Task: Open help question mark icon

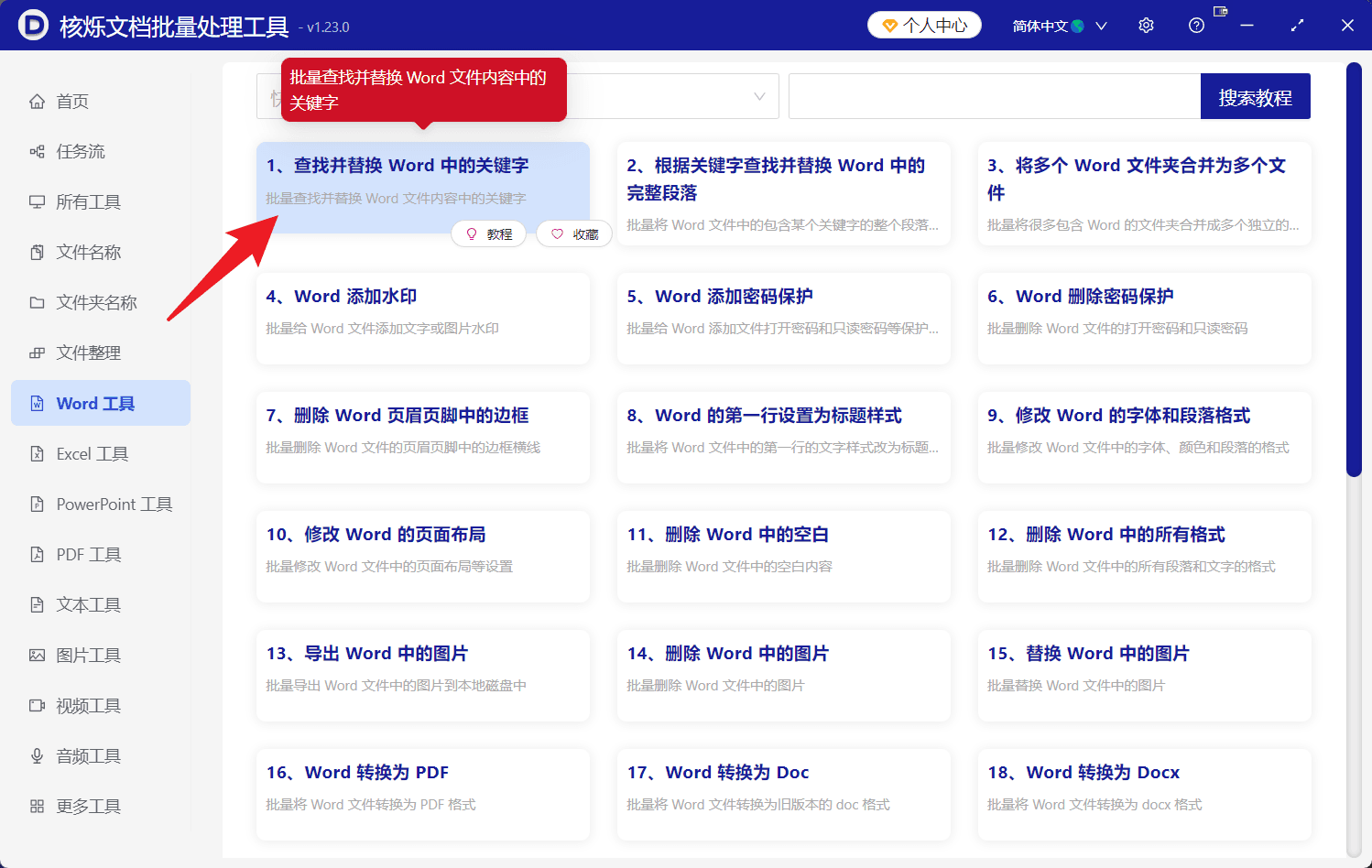Action: (1196, 26)
